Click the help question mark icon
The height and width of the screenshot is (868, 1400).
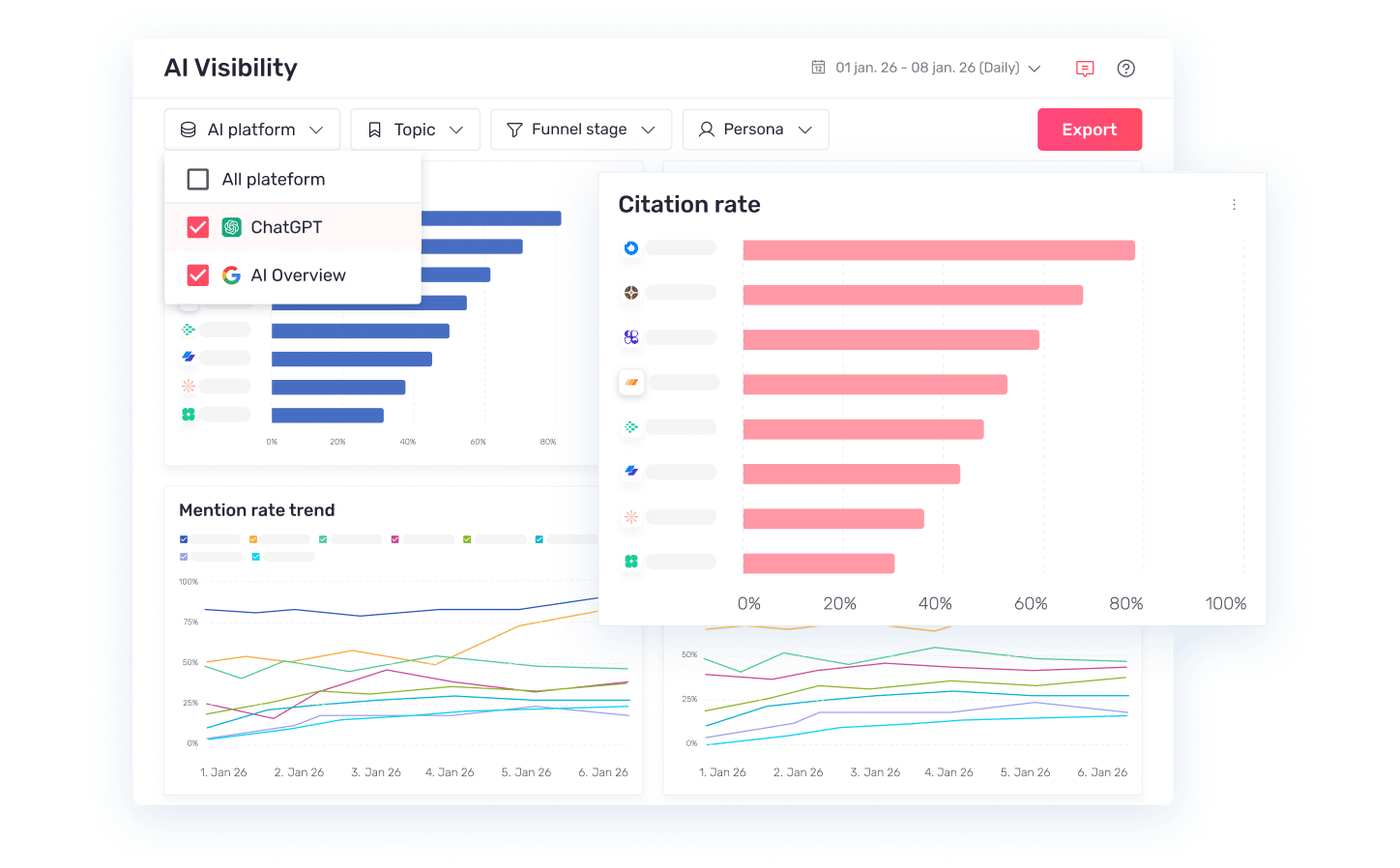pos(1125,68)
